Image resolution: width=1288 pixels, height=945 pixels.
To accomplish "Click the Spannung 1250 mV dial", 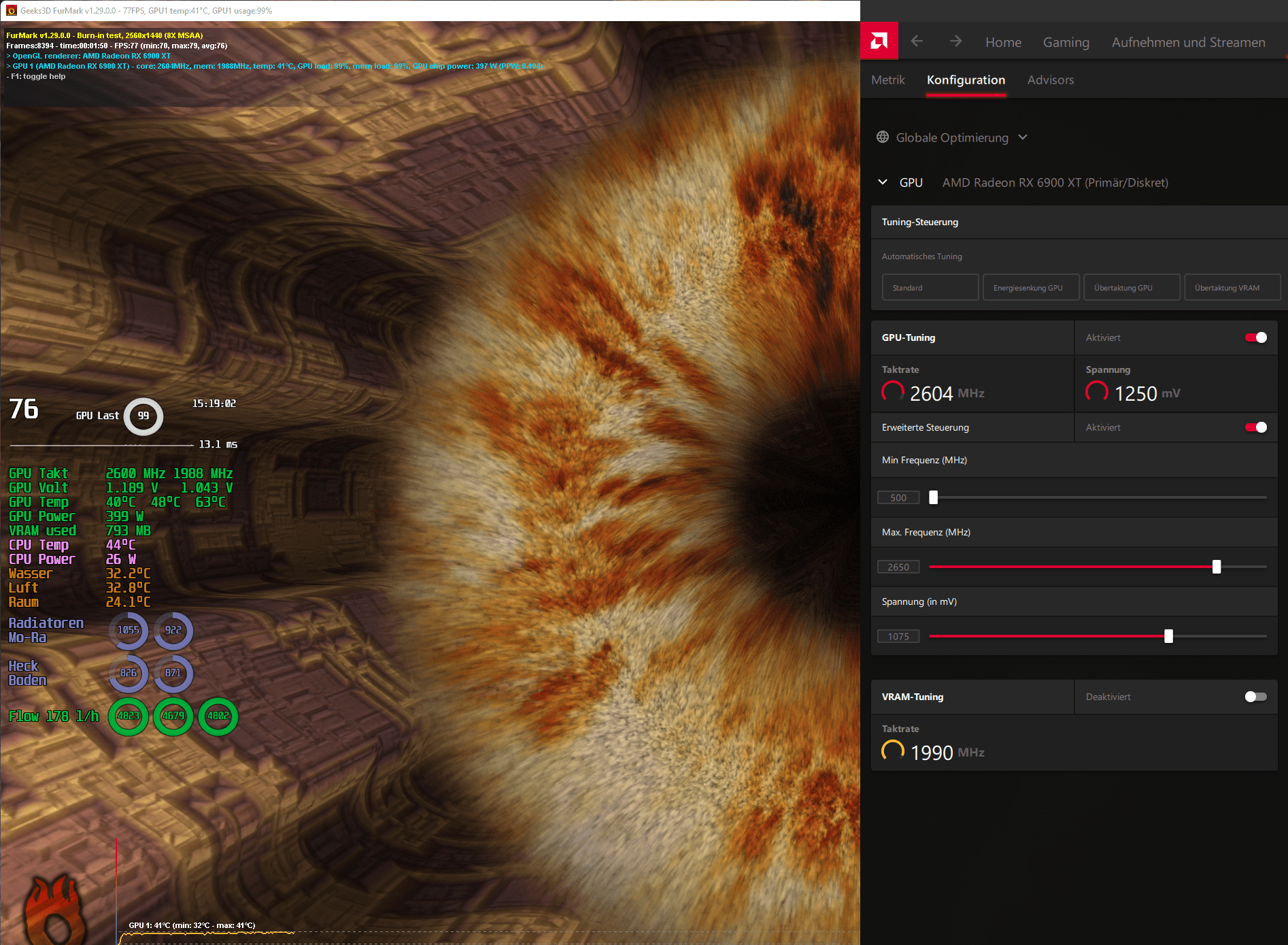I will point(1097,392).
